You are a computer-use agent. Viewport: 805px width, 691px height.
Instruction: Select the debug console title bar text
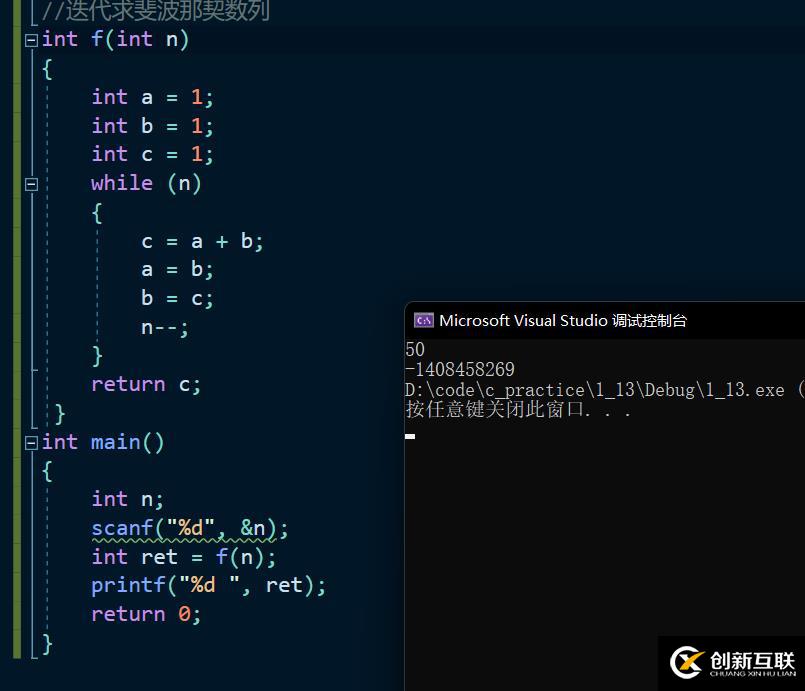(x=563, y=320)
